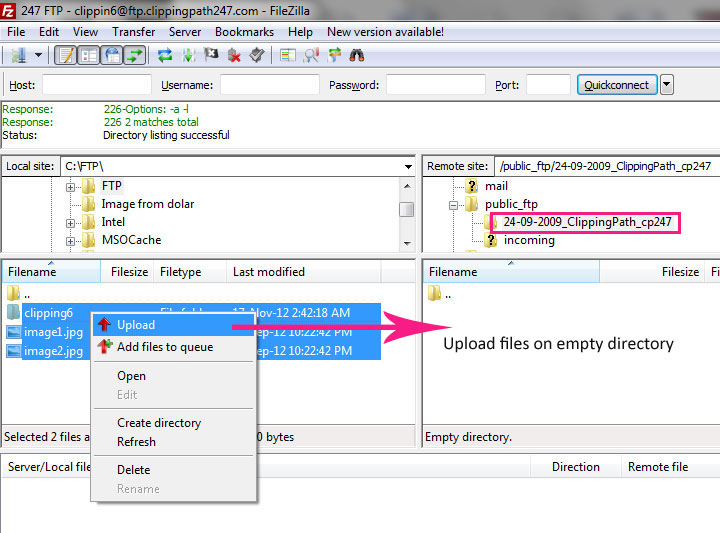Sort local list by Last modified
This screenshot has width=720, height=533.
(x=304, y=272)
